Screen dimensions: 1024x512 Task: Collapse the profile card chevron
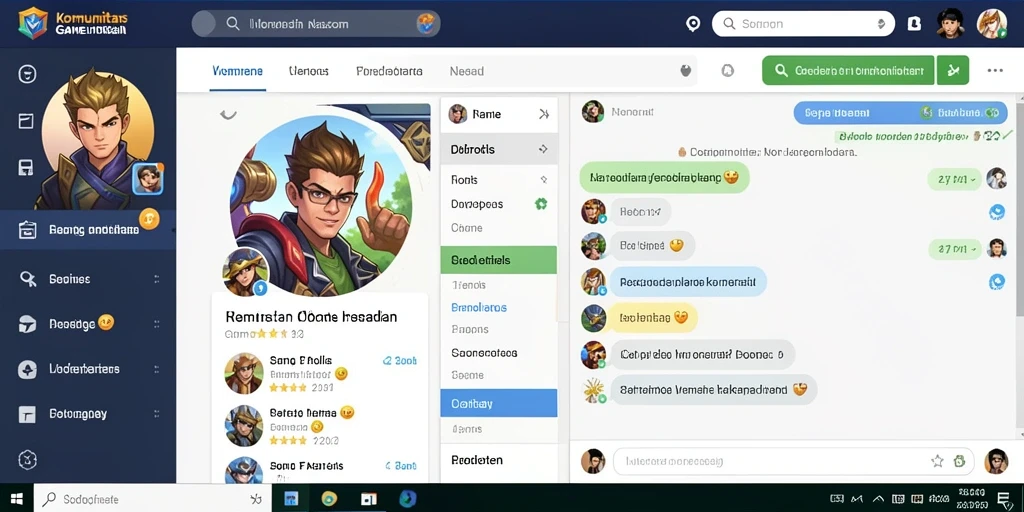coord(228,115)
